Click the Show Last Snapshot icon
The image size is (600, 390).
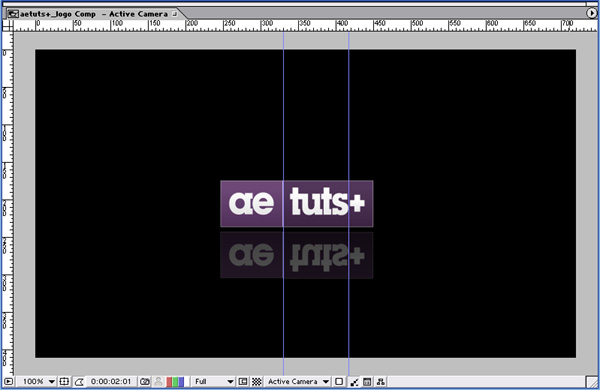click(158, 382)
